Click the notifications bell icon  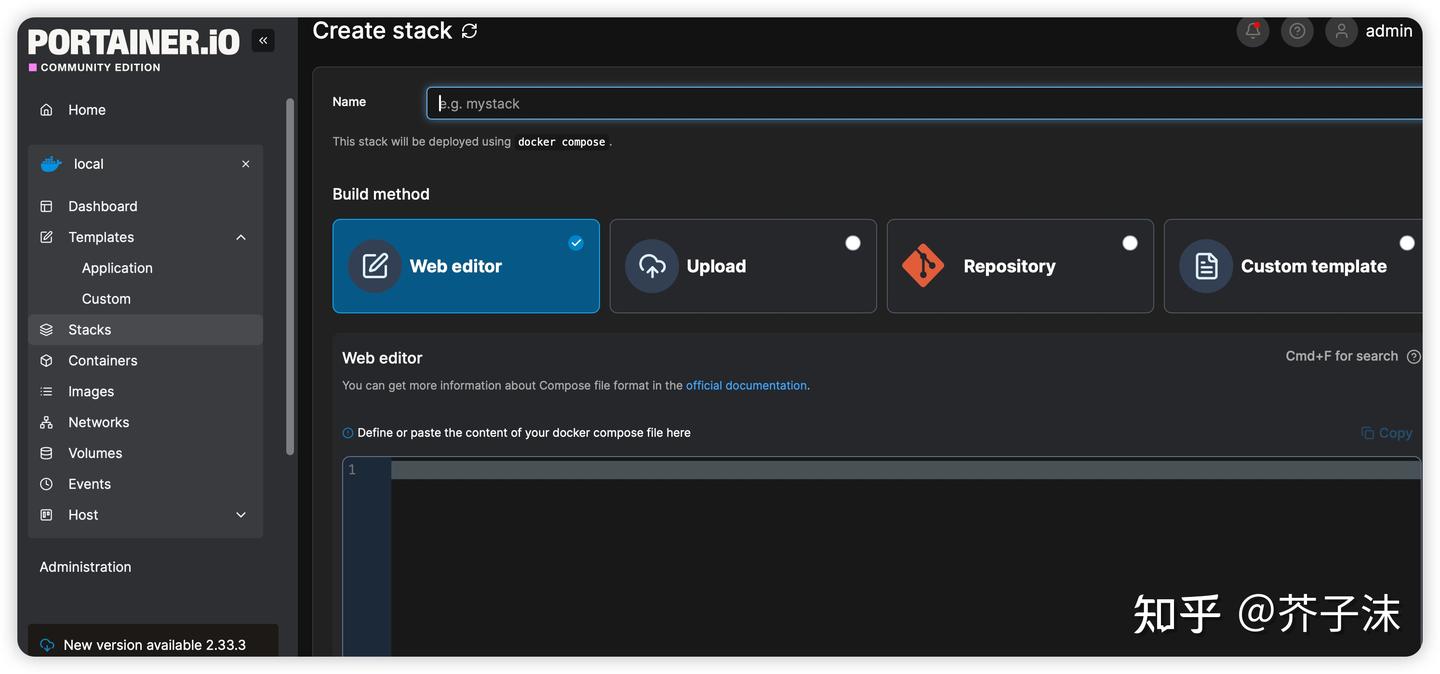(x=1253, y=31)
